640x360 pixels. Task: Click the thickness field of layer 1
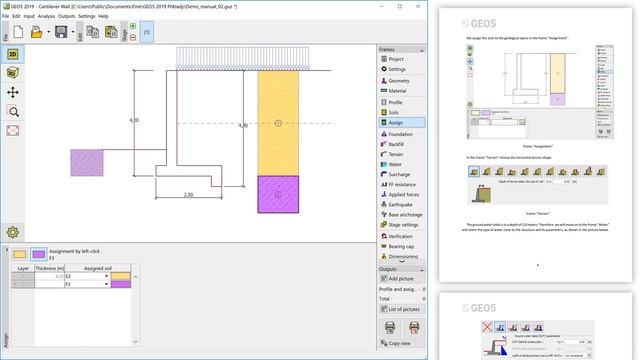[49, 276]
